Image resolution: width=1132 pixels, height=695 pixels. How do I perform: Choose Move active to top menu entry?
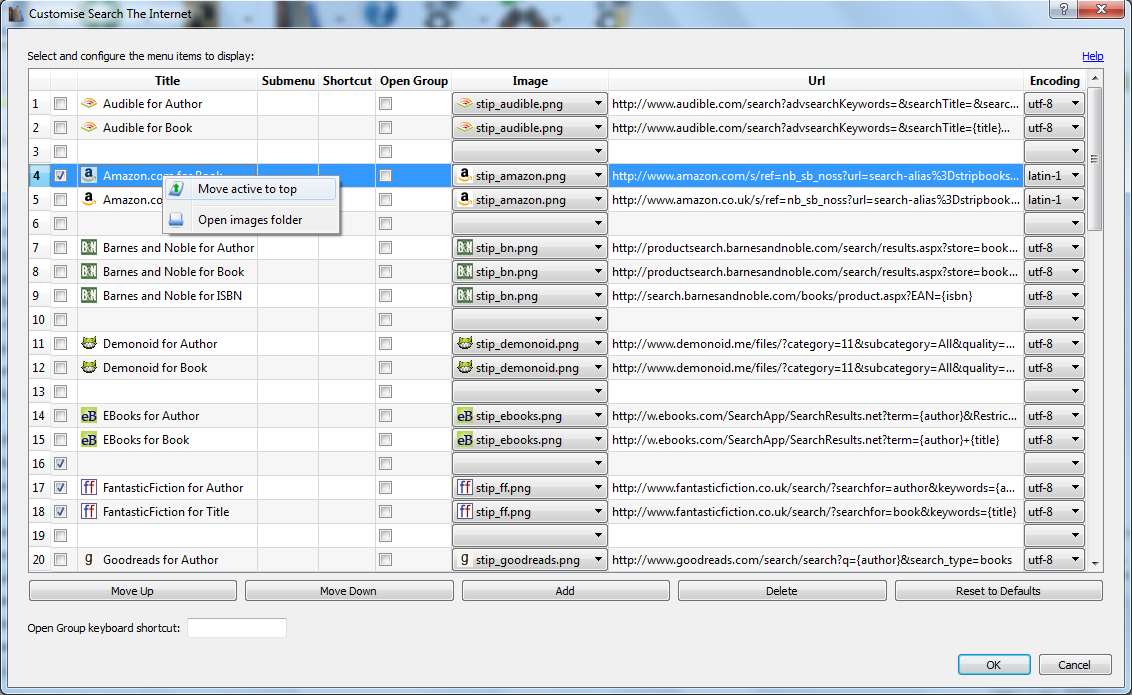pyautogui.click(x=251, y=189)
